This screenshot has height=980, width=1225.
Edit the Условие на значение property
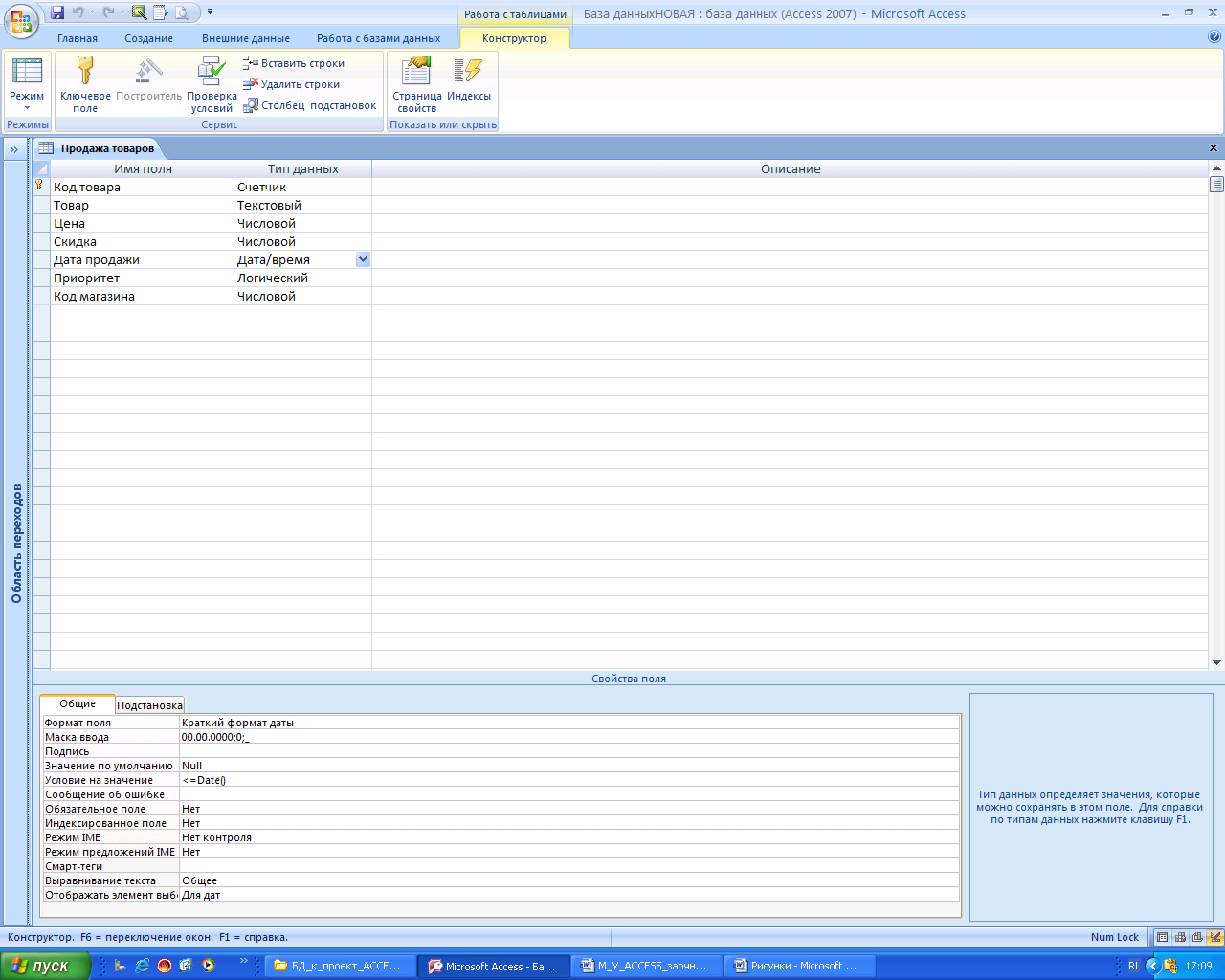569,780
